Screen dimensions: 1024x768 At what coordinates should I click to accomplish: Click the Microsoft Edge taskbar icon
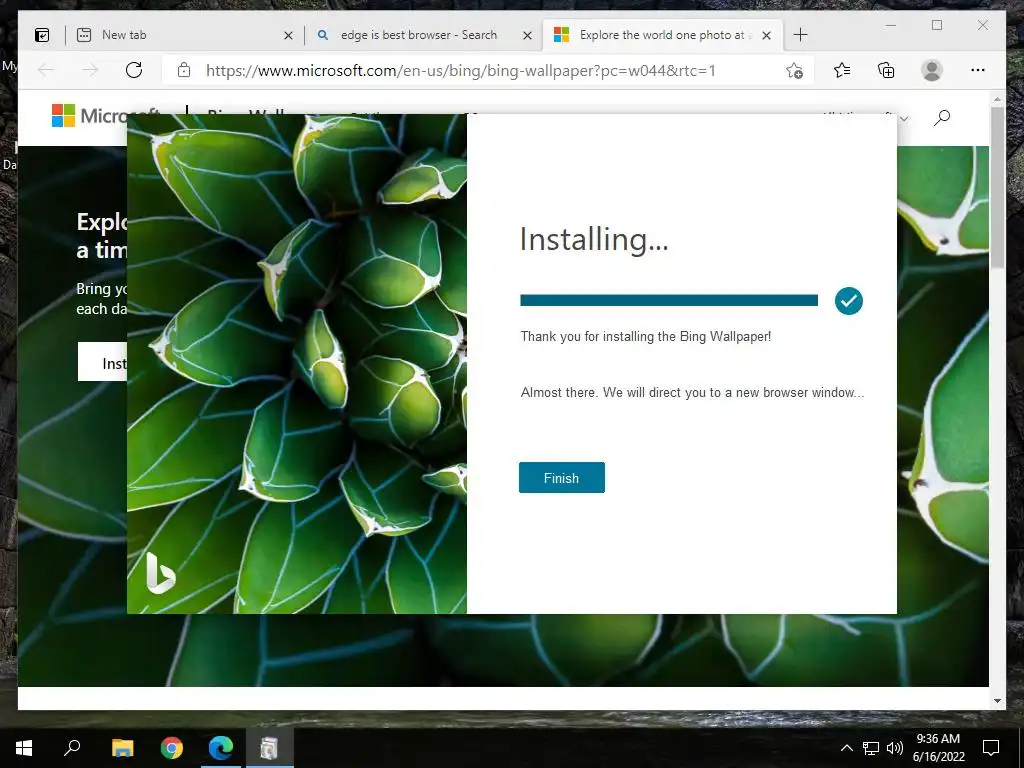221,748
